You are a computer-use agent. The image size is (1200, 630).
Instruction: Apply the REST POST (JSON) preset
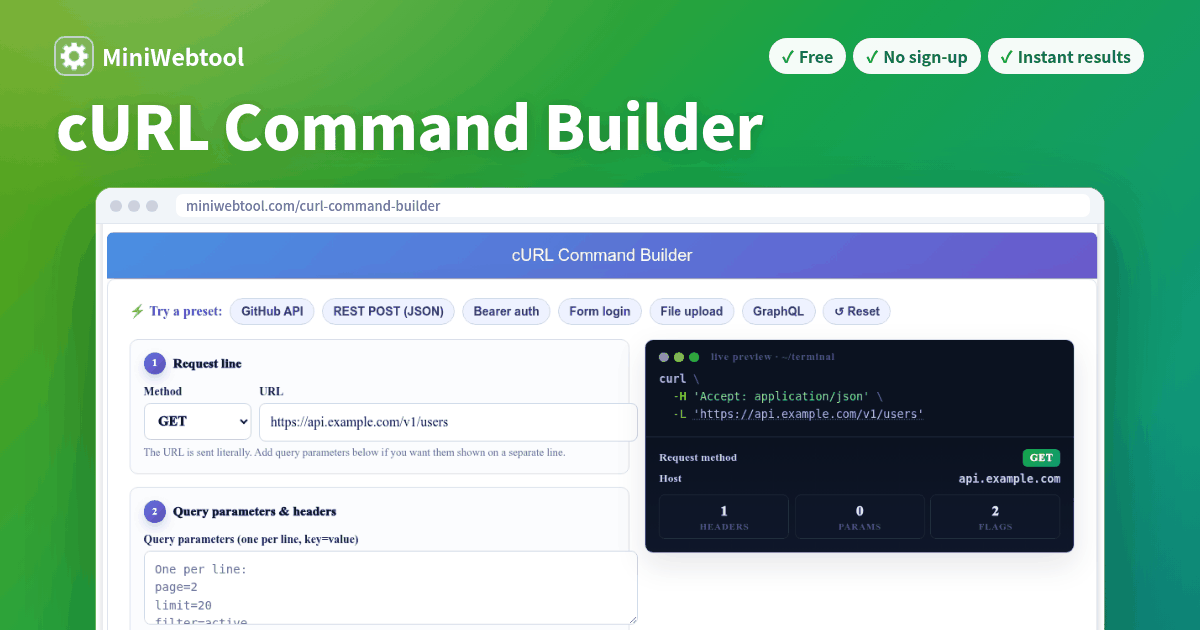(x=388, y=311)
